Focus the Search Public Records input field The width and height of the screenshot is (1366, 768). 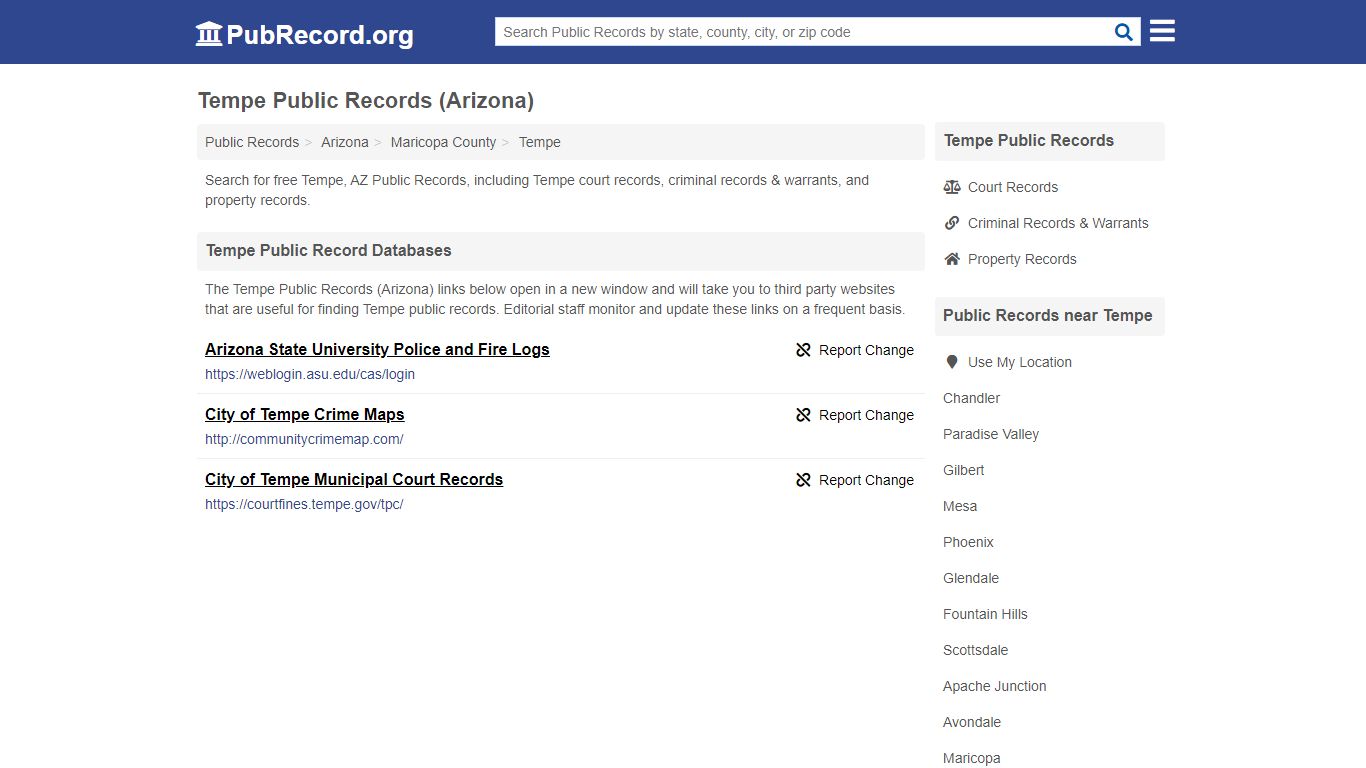(802, 32)
